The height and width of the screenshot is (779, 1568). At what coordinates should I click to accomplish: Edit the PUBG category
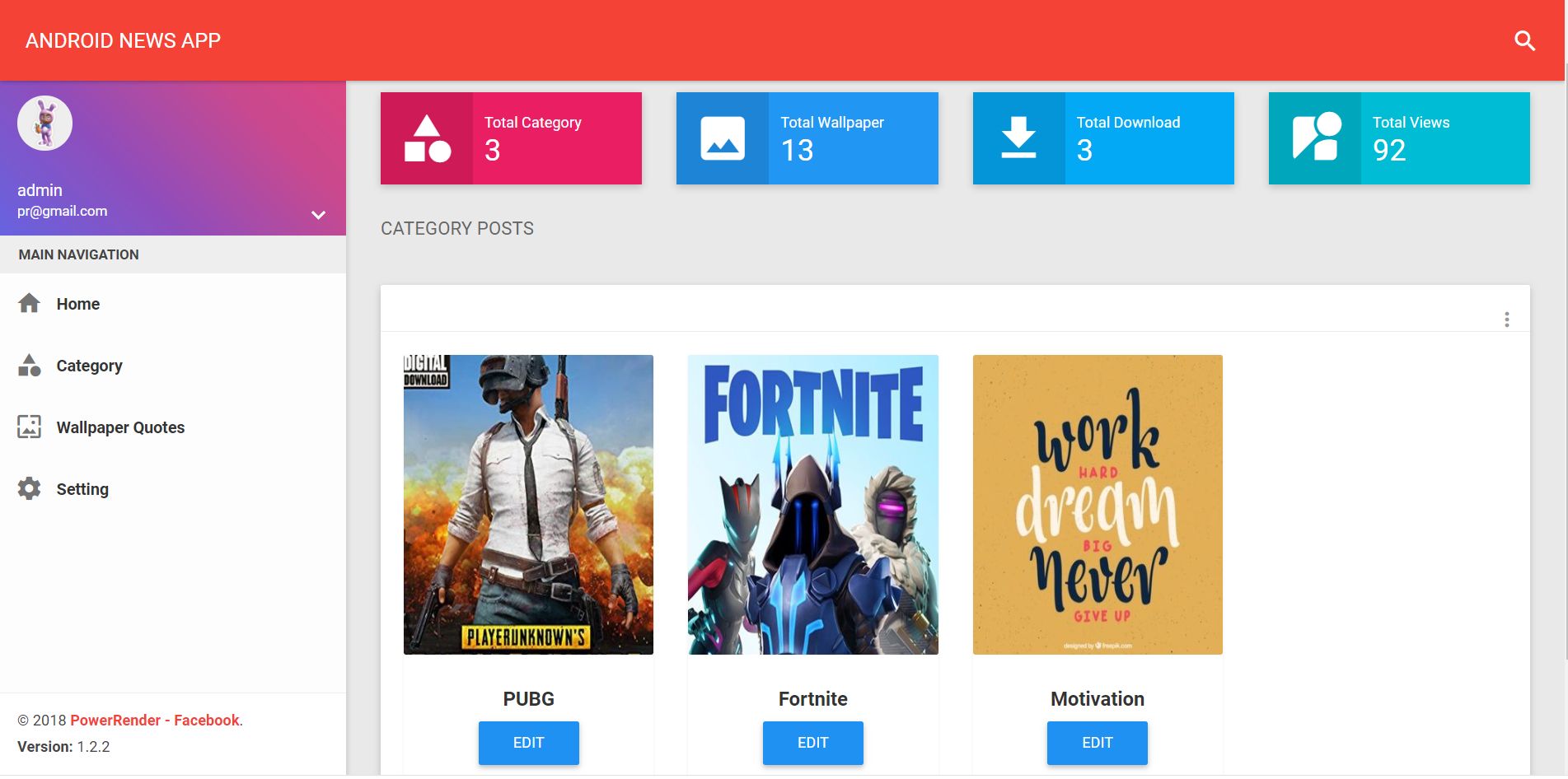tap(528, 743)
